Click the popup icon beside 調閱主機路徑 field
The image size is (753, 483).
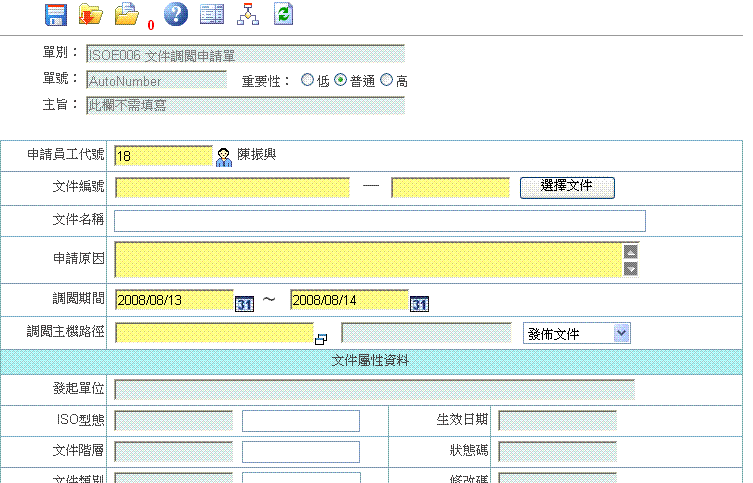[x=321, y=339]
